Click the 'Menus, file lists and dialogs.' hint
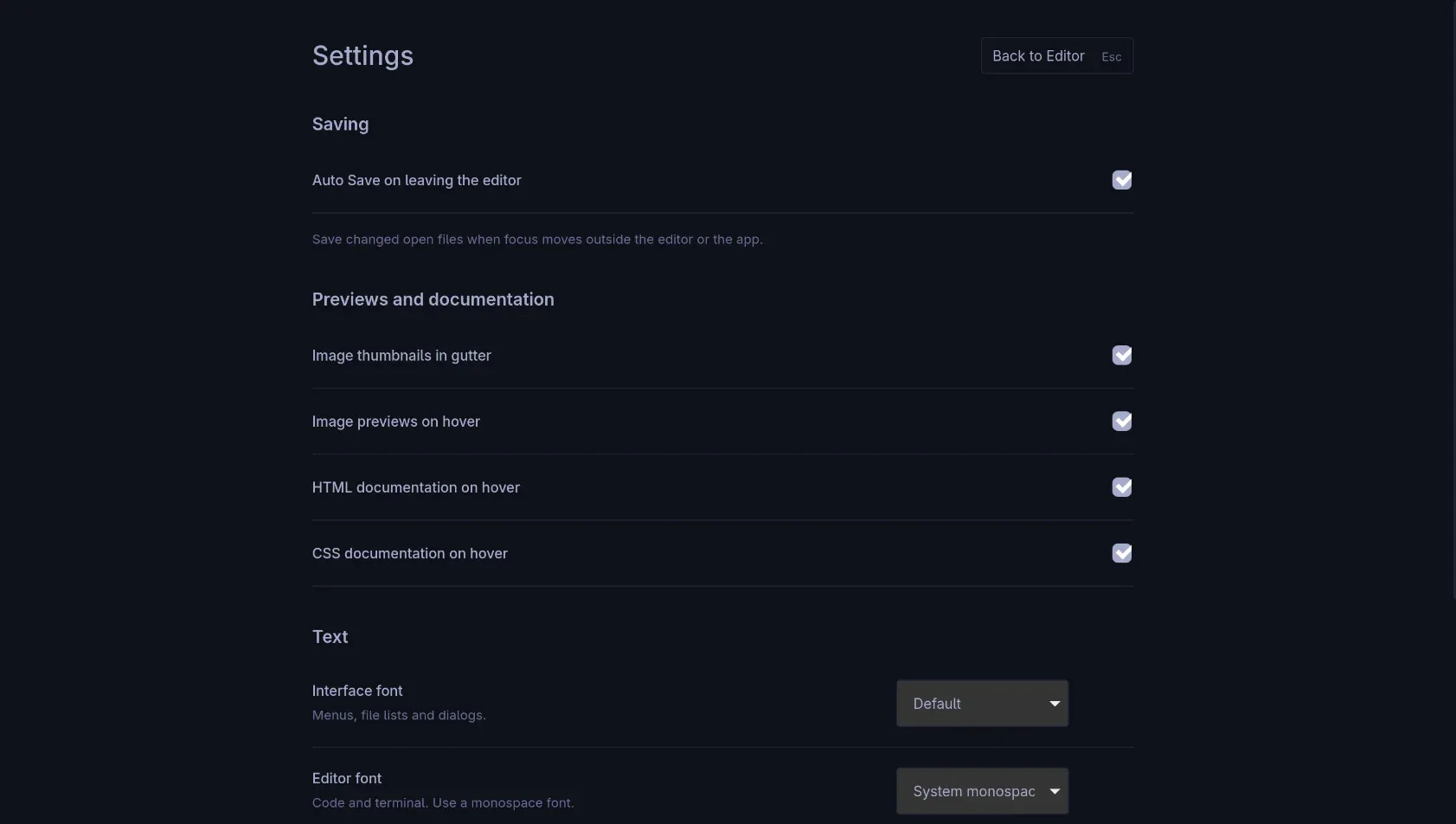 399,715
